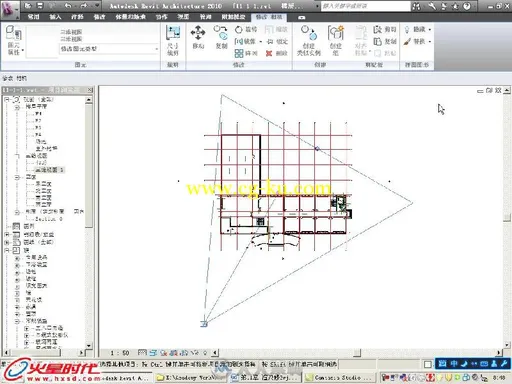This screenshot has width=512, height=384.
Task: Open the element type selector dropdown
Action: click(109, 49)
